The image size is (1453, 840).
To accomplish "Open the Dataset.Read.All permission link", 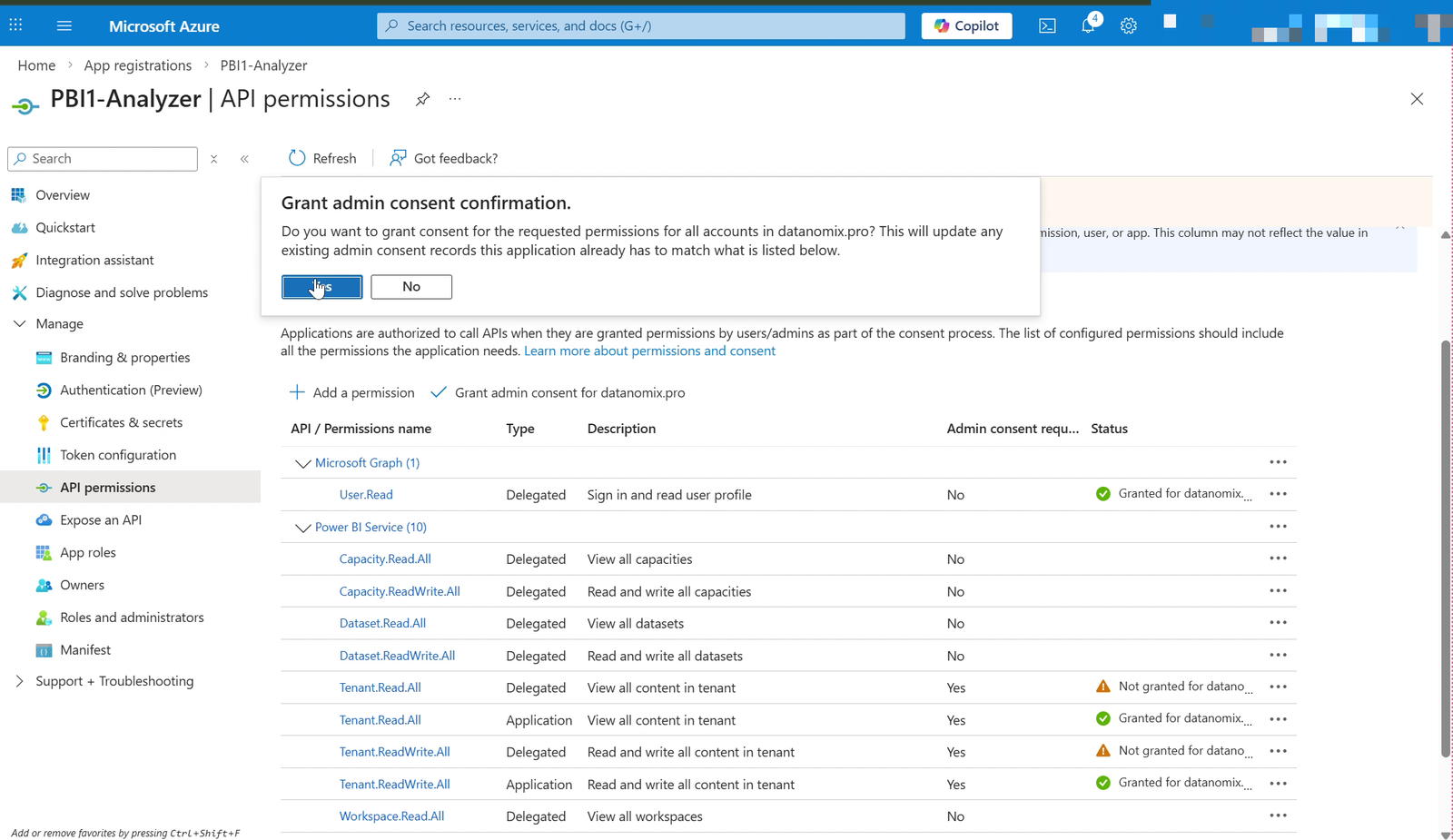I will pyautogui.click(x=382, y=624).
